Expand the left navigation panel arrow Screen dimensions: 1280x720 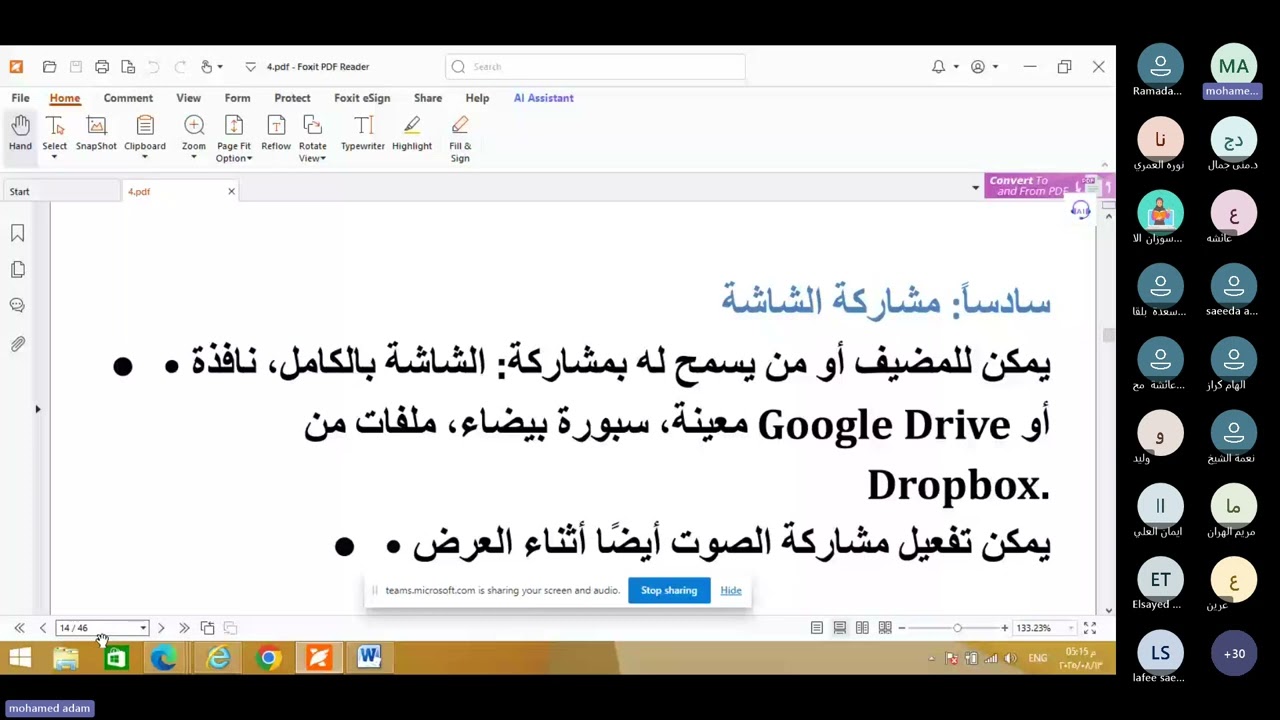click(38, 409)
